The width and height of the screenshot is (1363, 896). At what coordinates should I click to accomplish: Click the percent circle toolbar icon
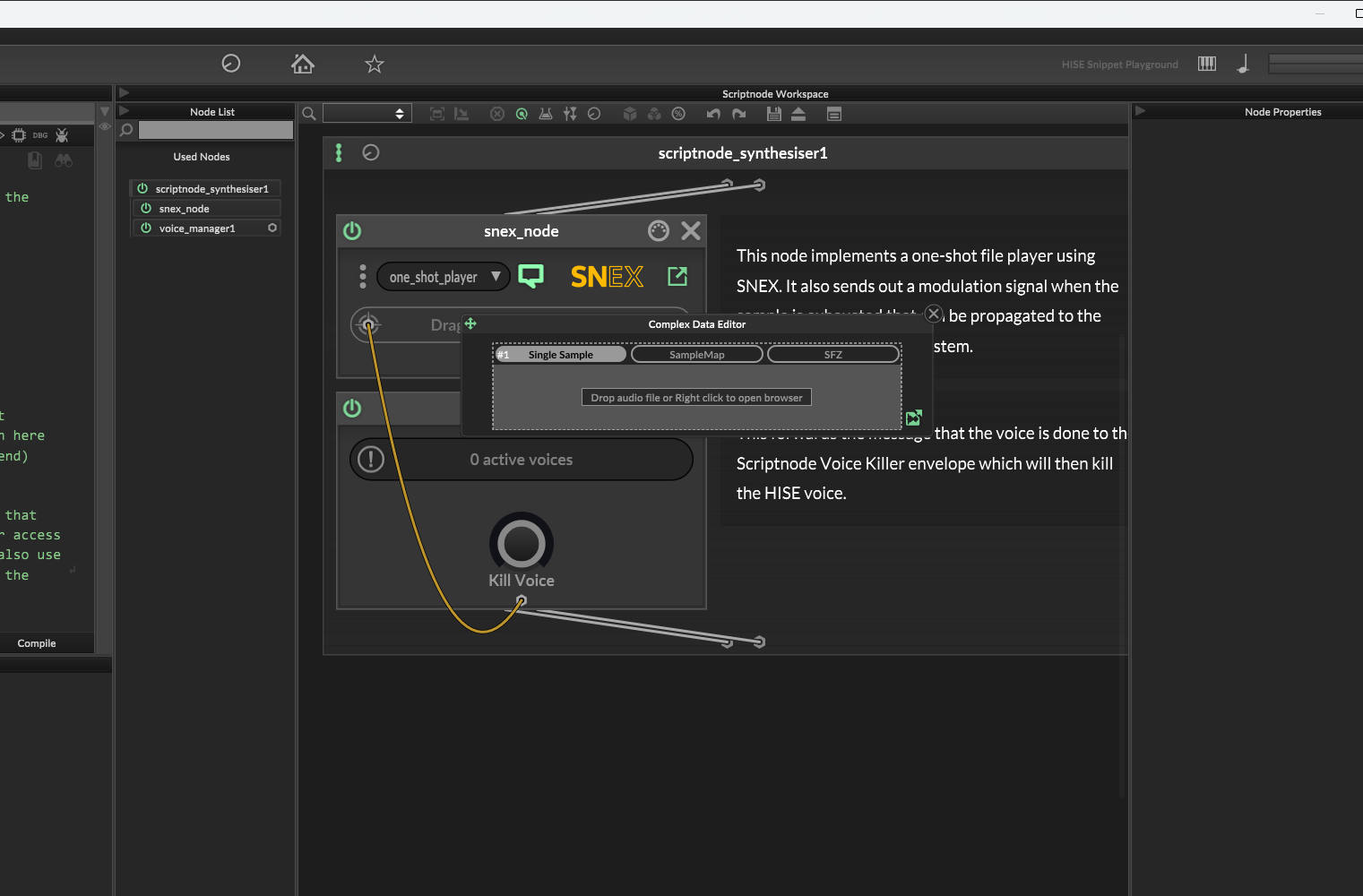point(678,114)
